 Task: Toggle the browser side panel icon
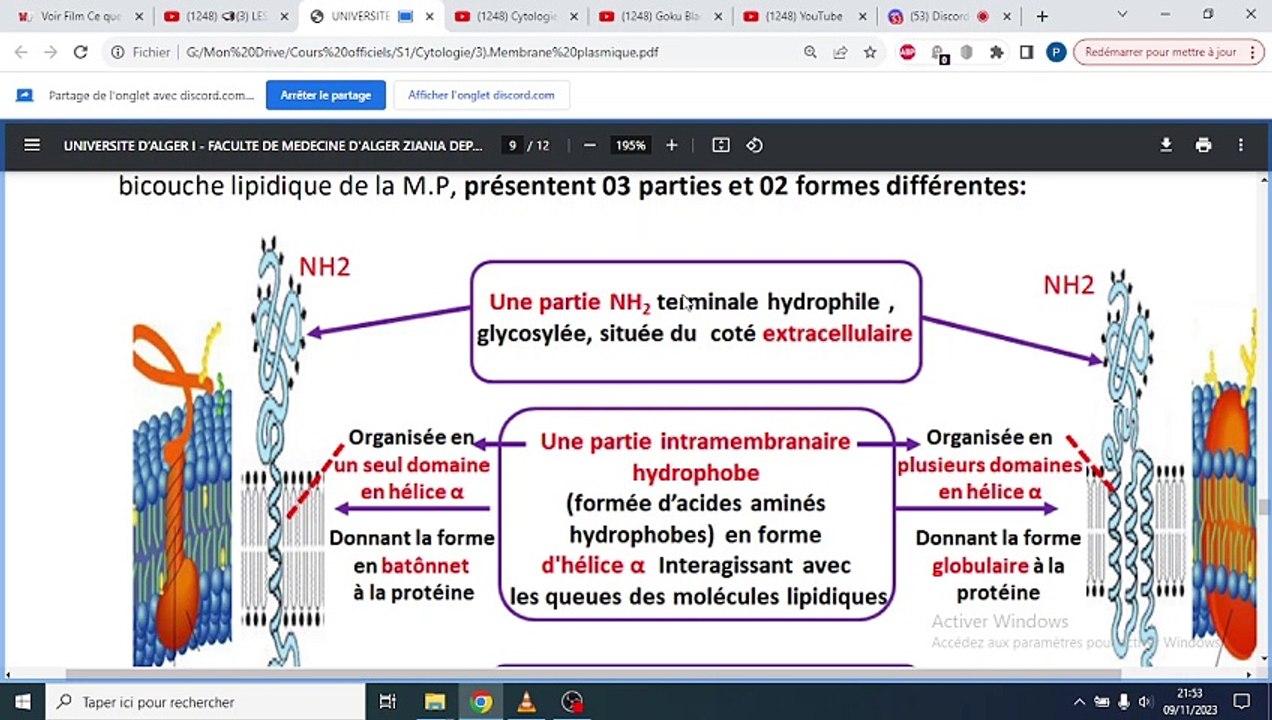pos(1026,52)
